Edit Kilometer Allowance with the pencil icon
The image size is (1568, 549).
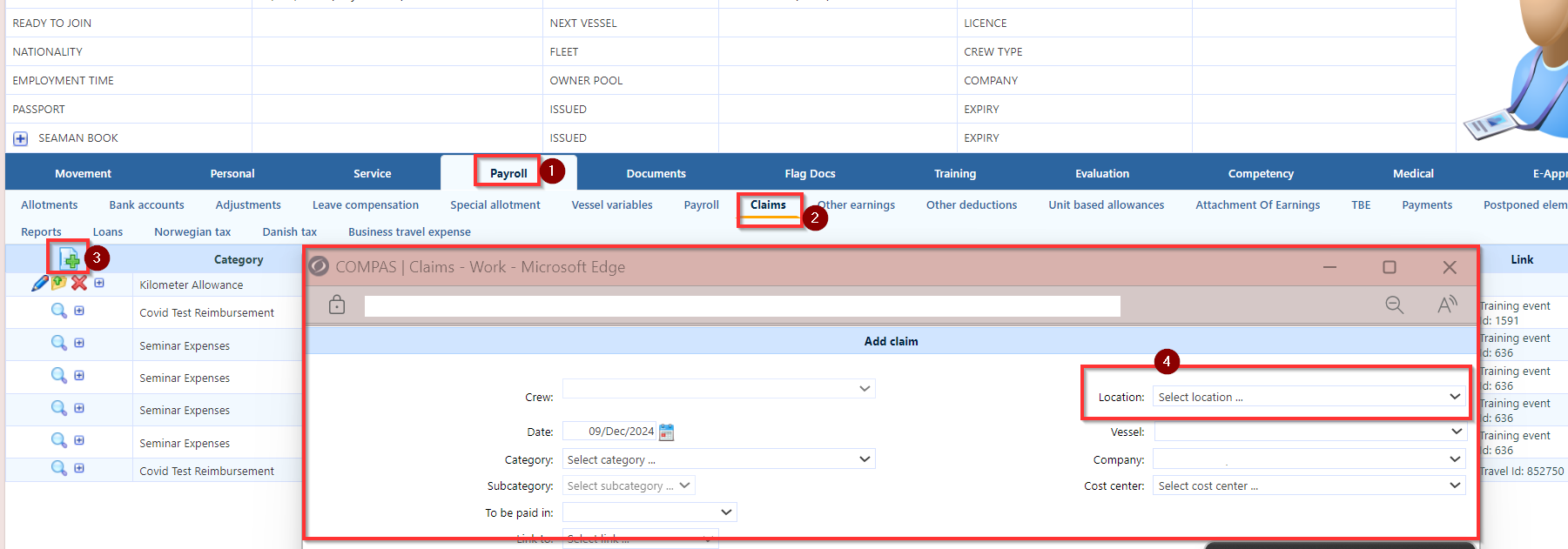39,284
